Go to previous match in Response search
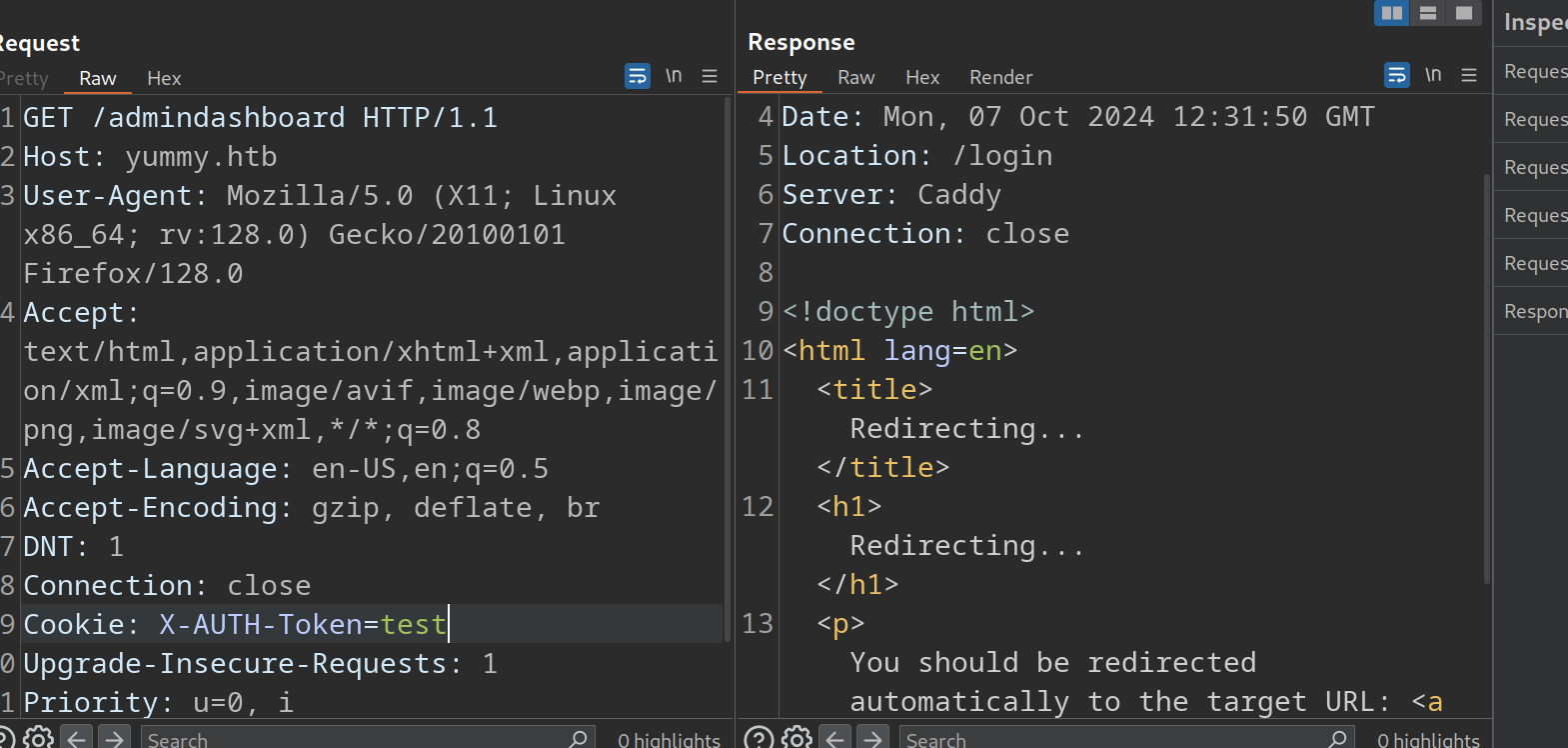This screenshot has height=748, width=1568. tap(835, 738)
